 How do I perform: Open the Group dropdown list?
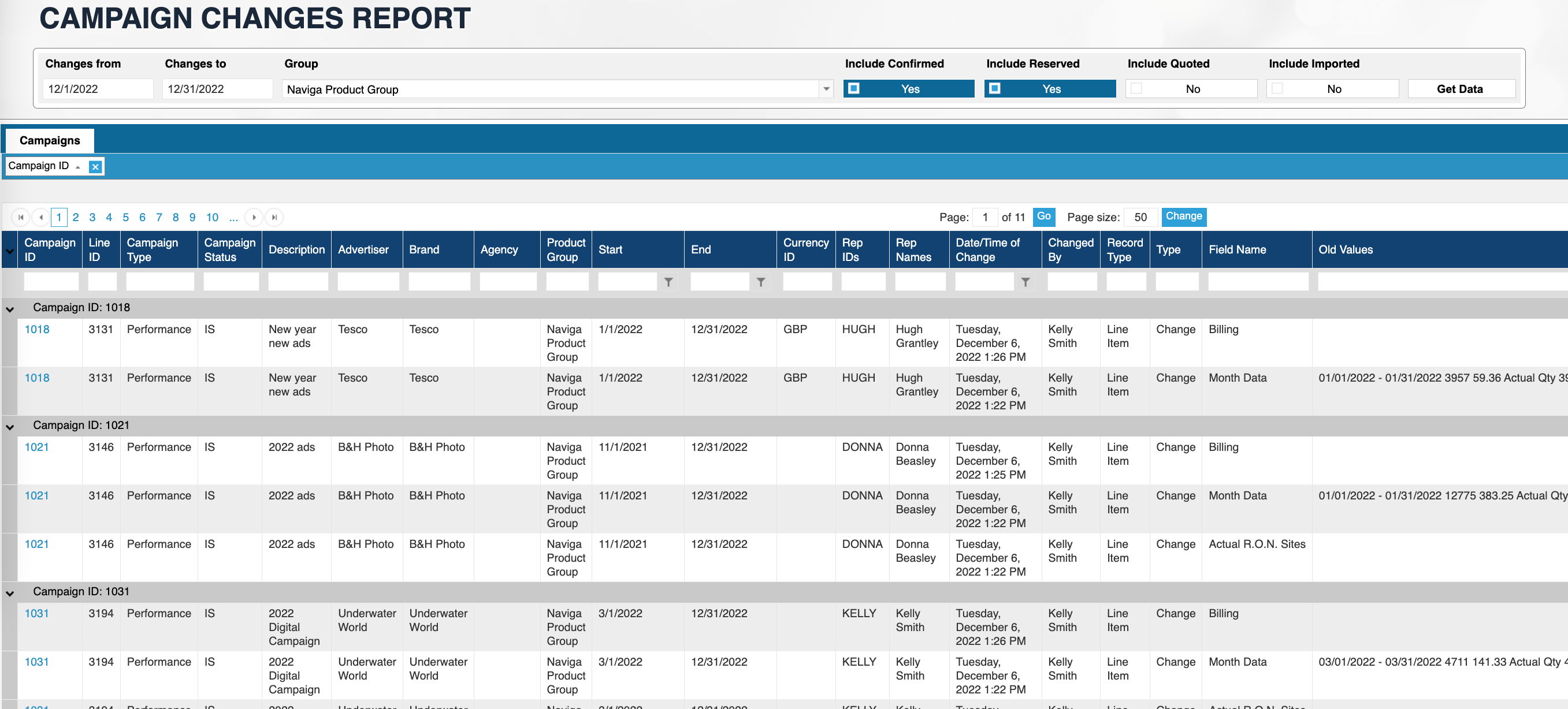[826, 89]
